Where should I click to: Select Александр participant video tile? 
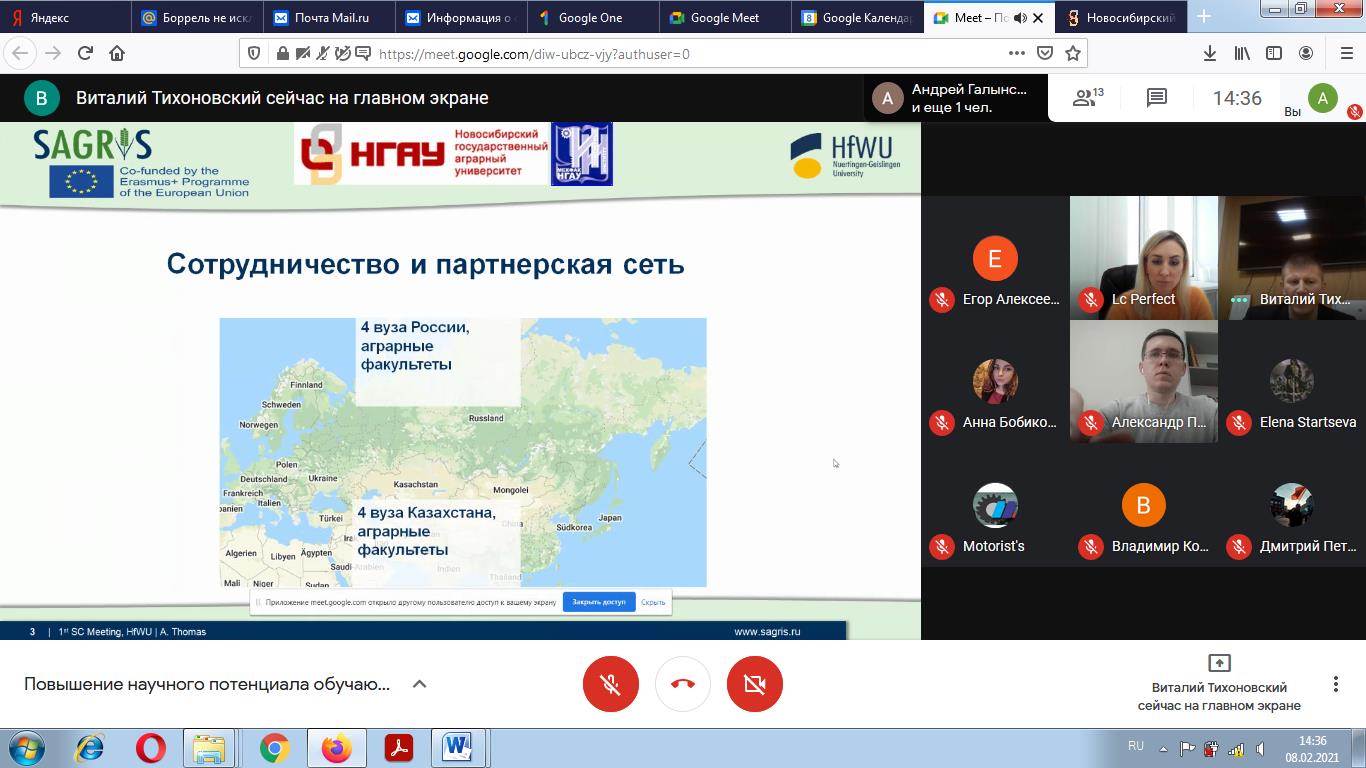coord(1144,381)
